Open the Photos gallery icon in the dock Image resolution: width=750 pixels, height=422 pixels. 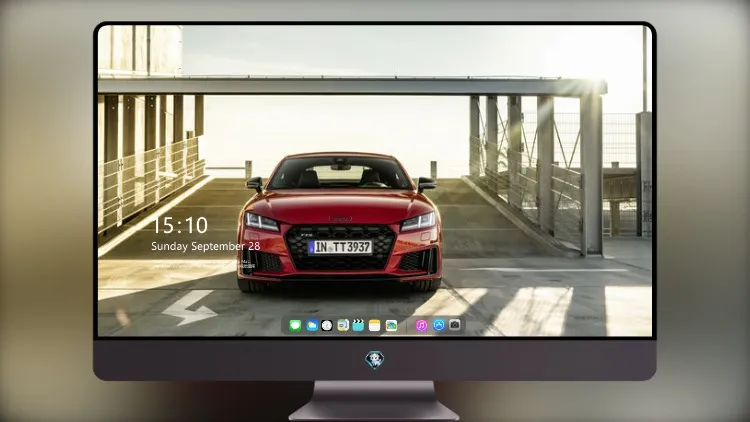point(391,326)
